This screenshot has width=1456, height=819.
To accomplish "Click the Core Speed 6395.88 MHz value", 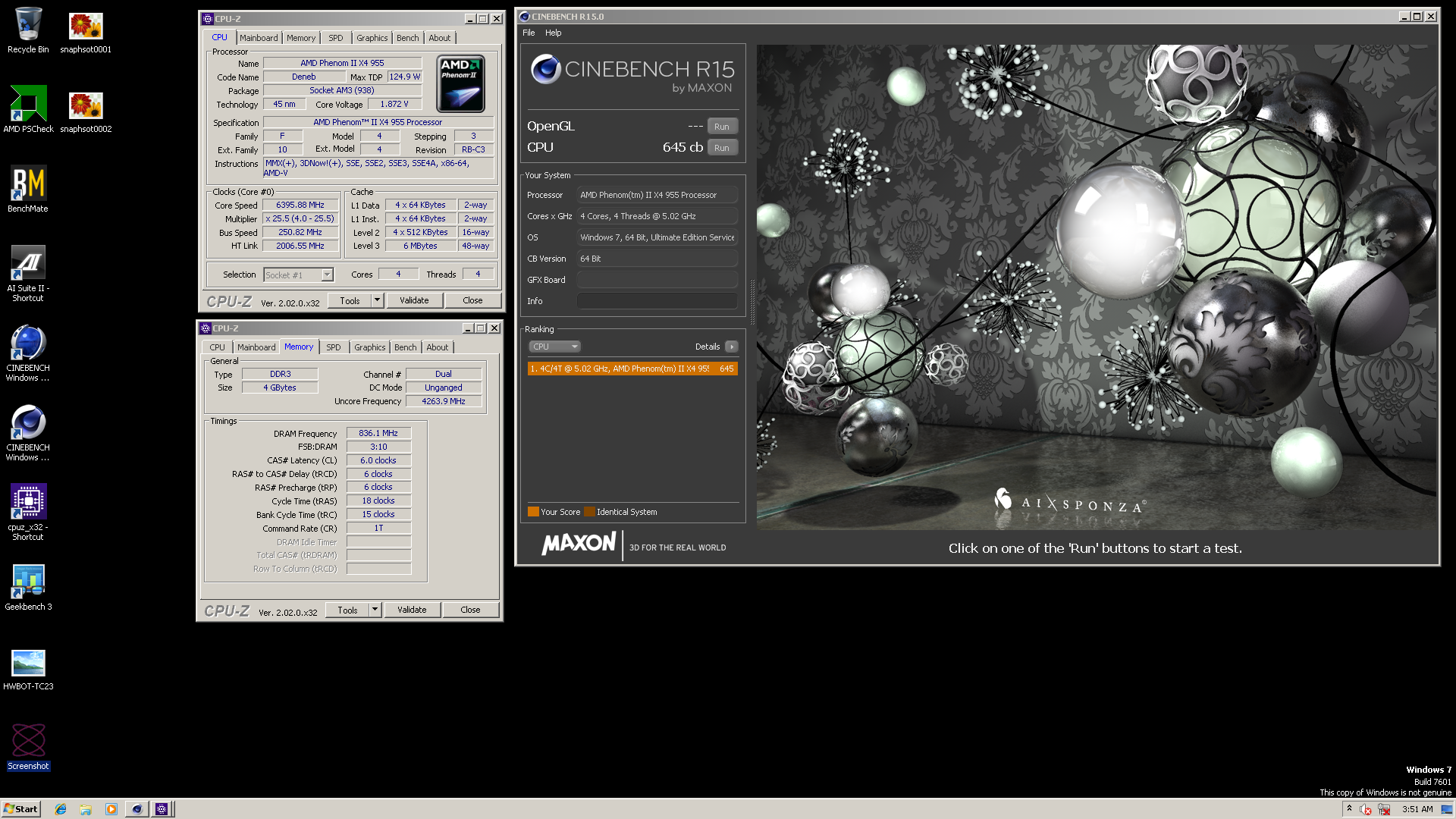I will point(300,205).
